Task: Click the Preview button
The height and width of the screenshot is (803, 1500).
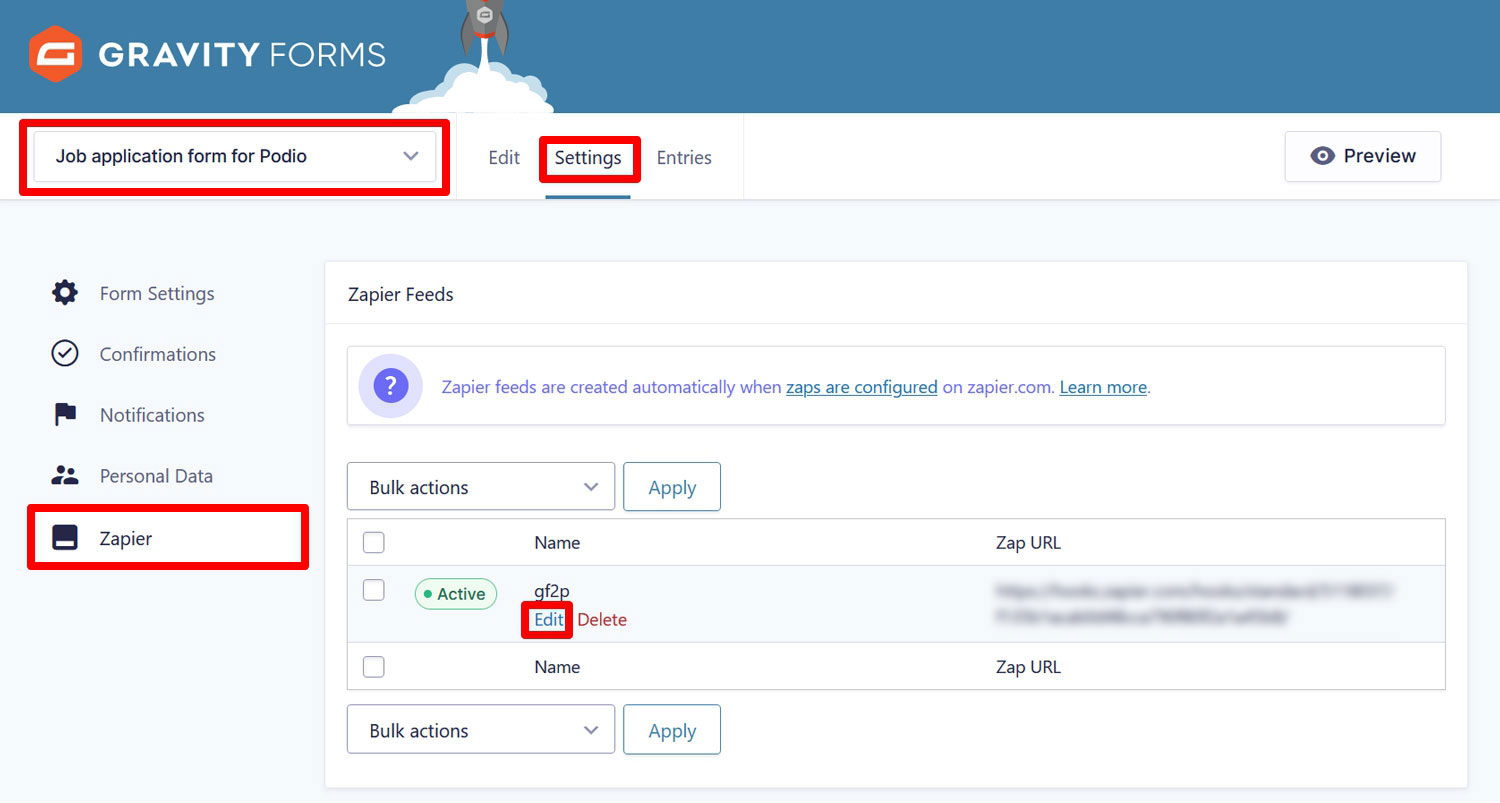Action: click(1363, 156)
